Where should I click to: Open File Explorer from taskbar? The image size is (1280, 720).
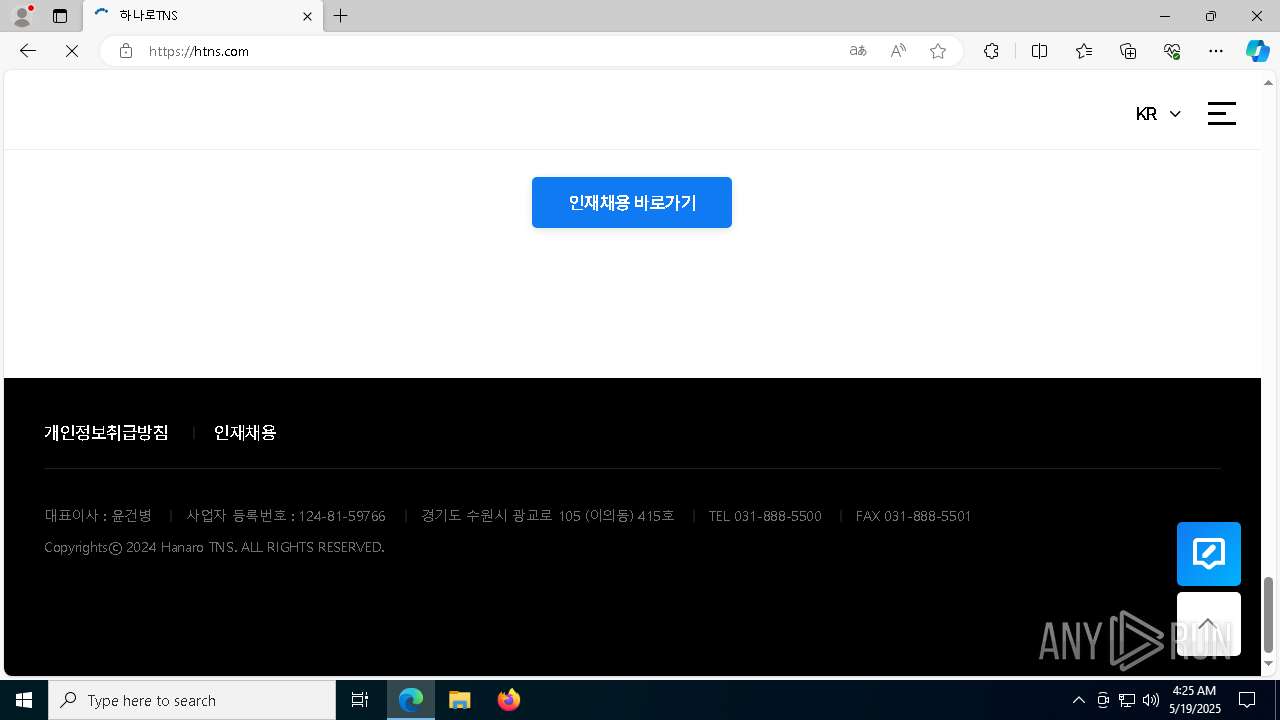tap(460, 700)
